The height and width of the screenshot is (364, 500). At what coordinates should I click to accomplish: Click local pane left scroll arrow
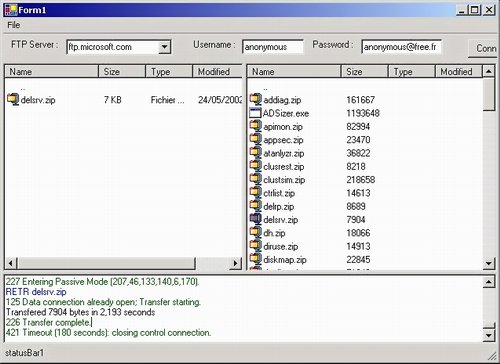11,263
